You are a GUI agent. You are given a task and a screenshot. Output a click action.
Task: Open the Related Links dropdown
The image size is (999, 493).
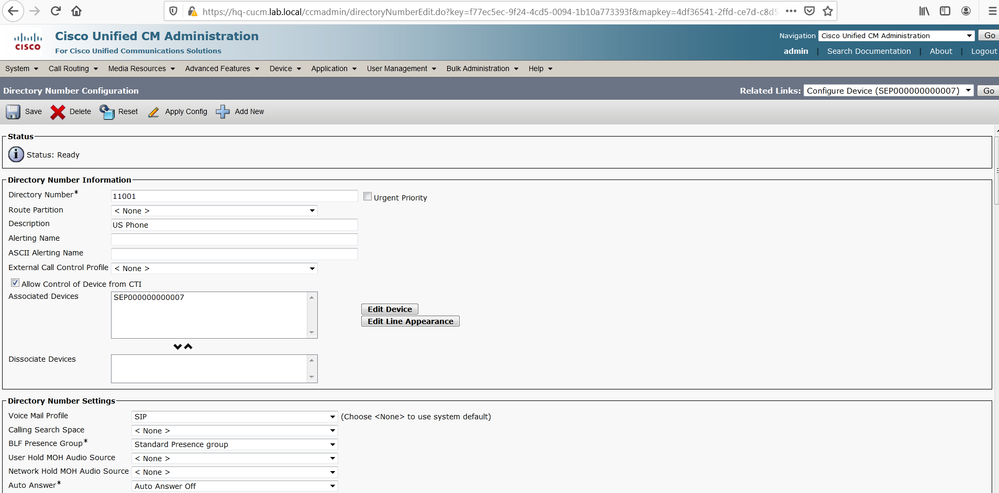[x=889, y=90]
